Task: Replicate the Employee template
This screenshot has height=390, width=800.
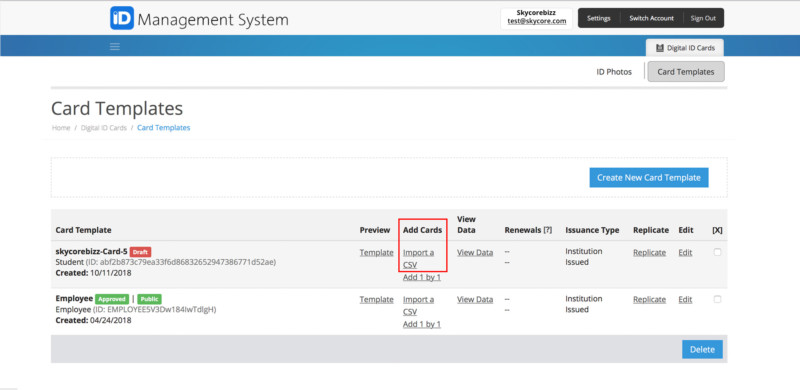Action: tap(649, 299)
